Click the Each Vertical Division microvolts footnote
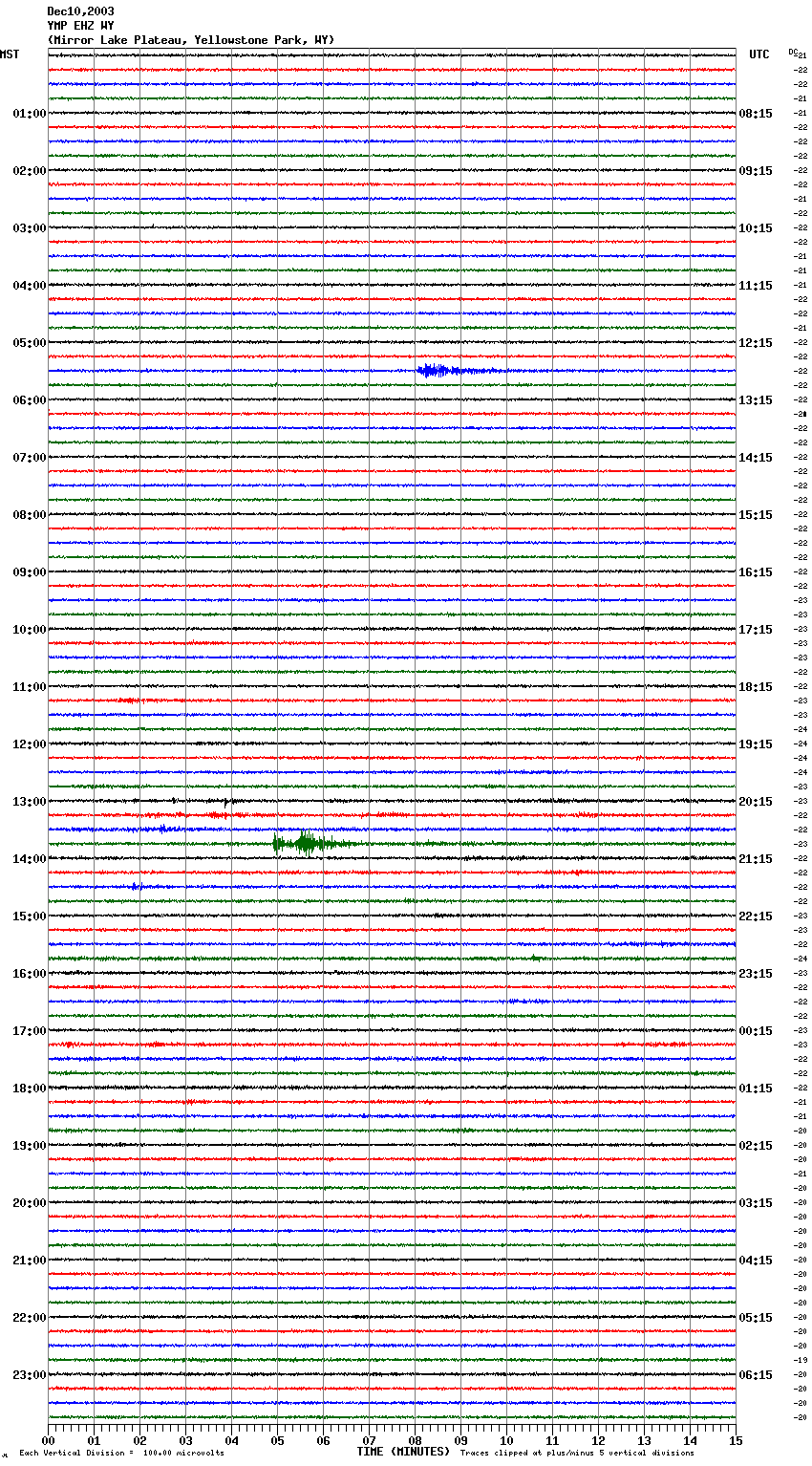This screenshot has width=812, height=1466. point(122,1453)
